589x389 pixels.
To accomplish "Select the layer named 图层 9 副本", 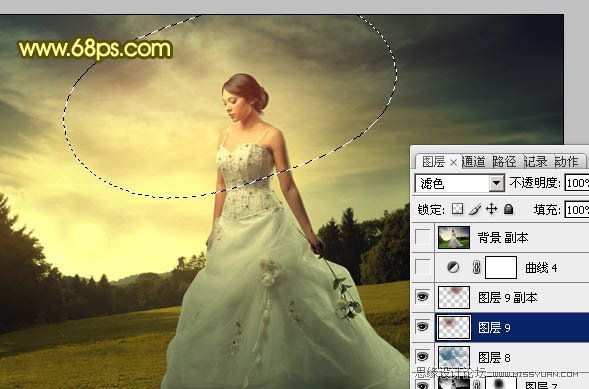I will coord(507,297).
